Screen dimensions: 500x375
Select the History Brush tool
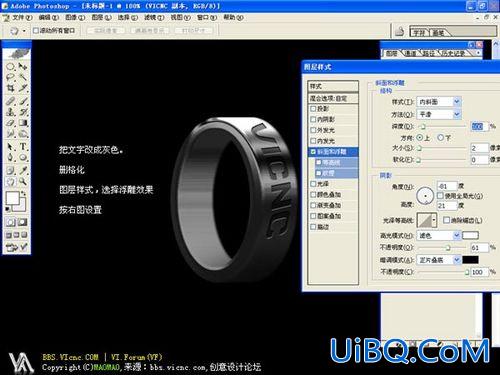[23, 112]
